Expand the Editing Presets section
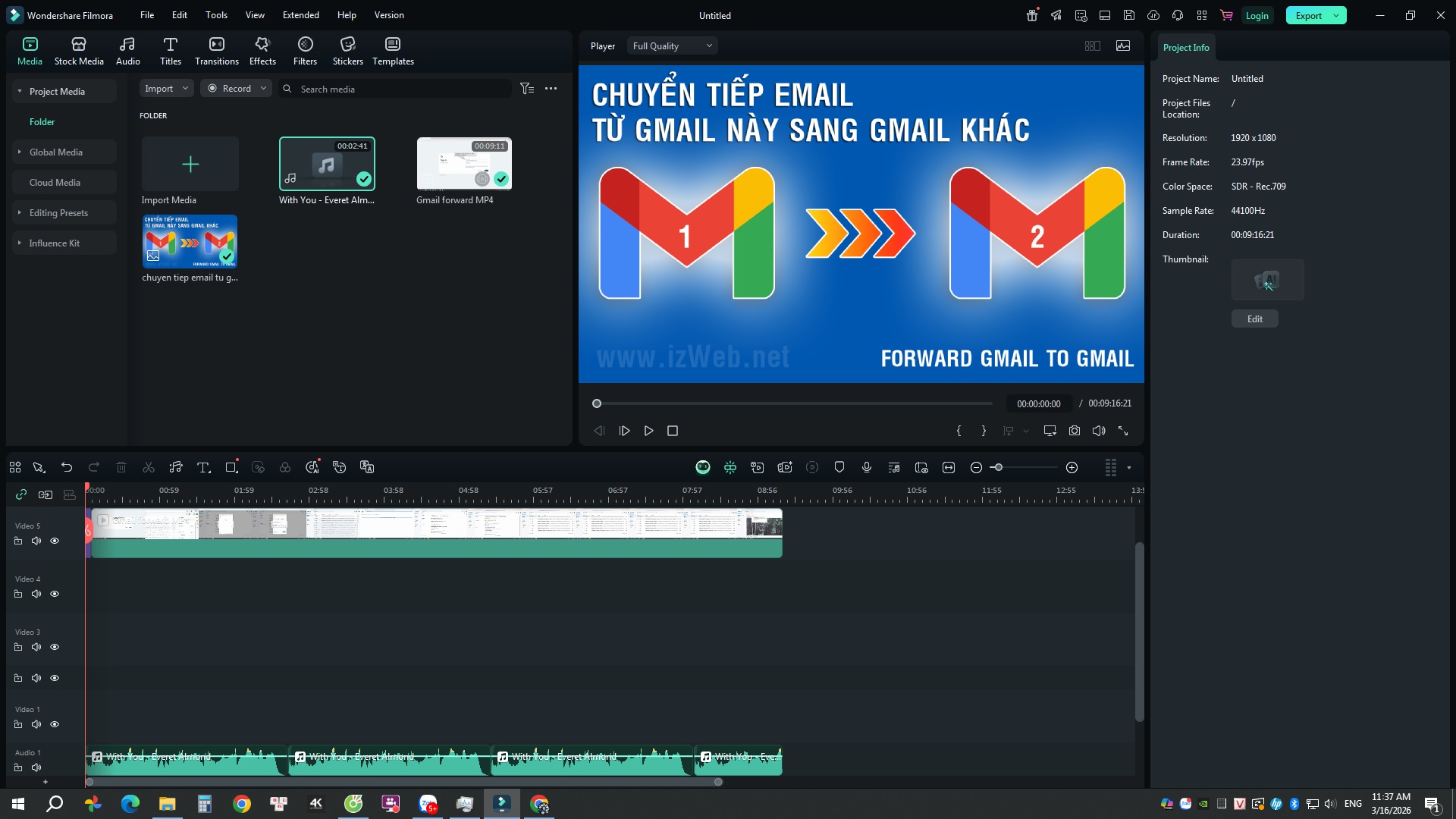 coord(18,212)
